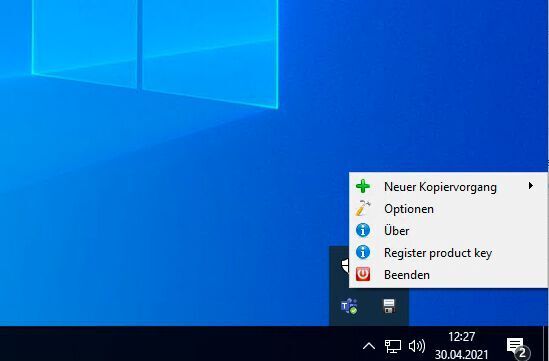Click the floppy disk copy tool tray icon
Viewport: 549px width, 361px height.
(389, 306)
